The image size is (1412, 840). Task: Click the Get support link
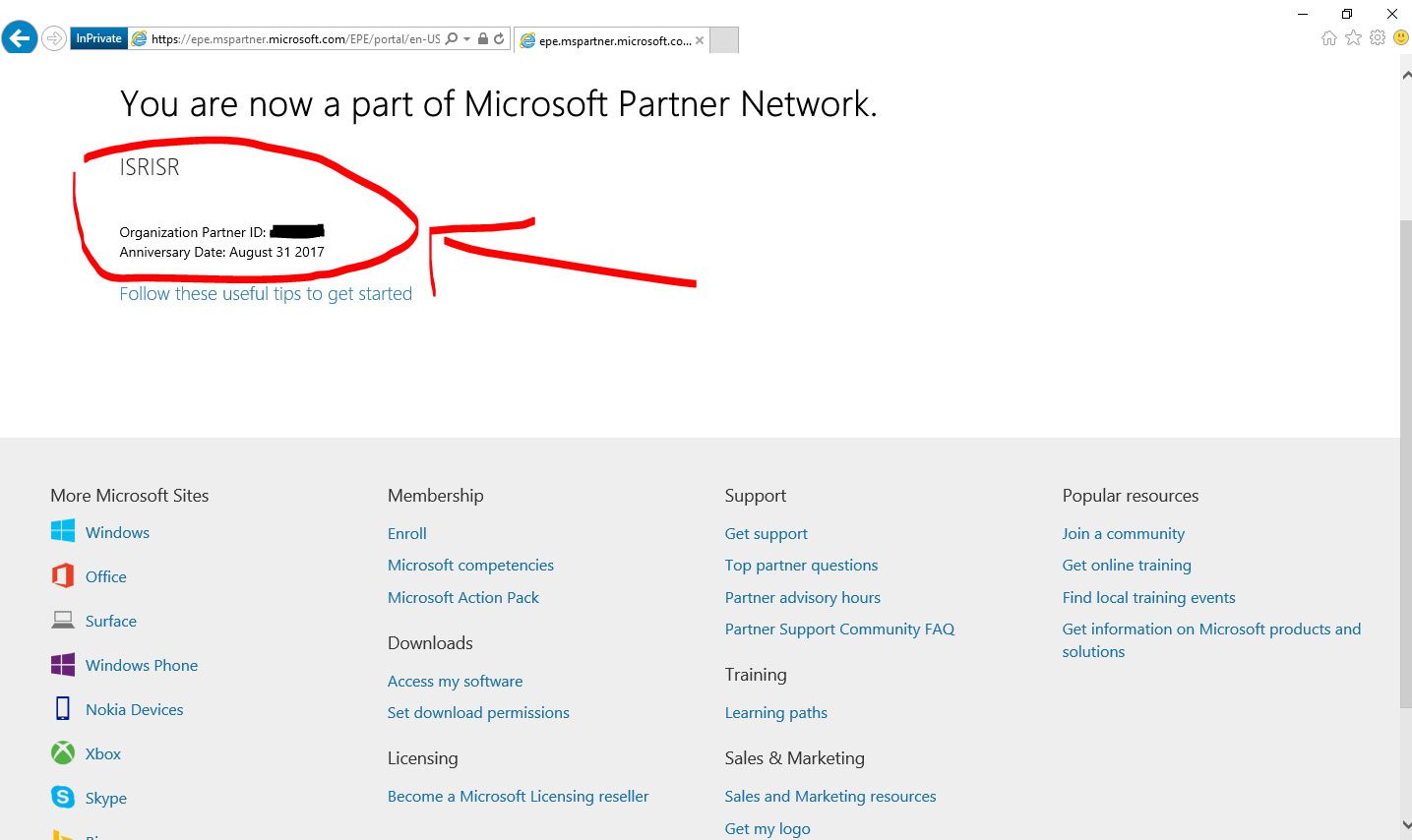point(766,533)
